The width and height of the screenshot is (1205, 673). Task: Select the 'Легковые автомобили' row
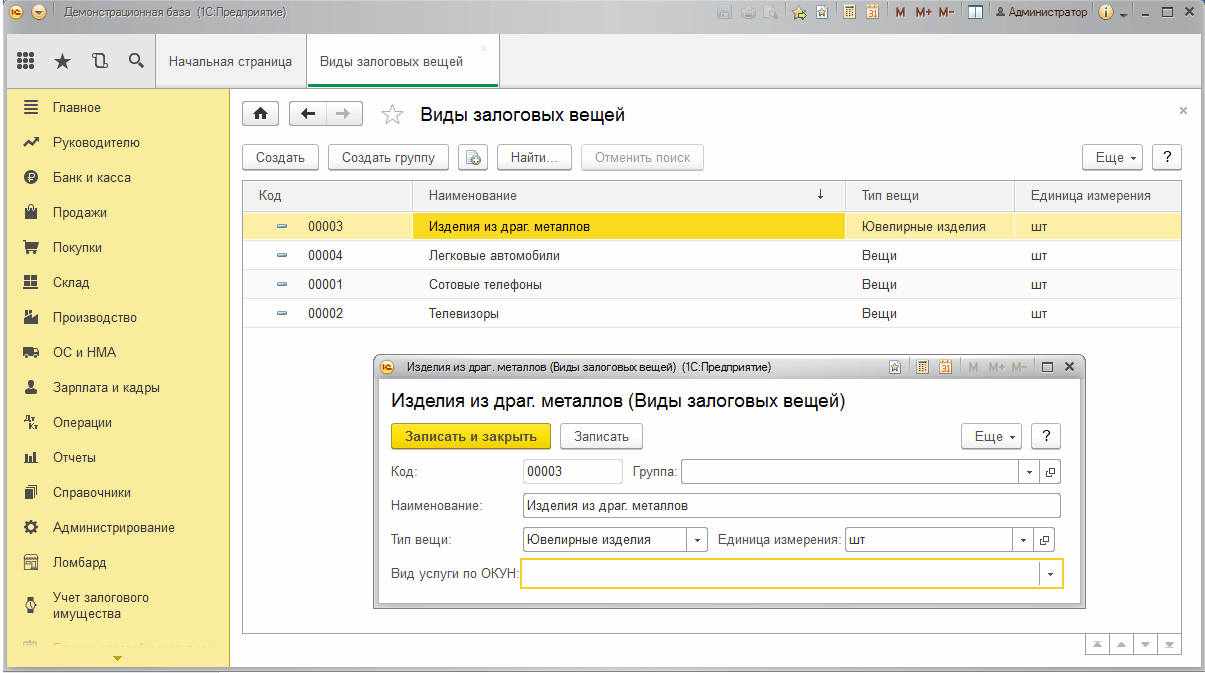pos(711,255)
